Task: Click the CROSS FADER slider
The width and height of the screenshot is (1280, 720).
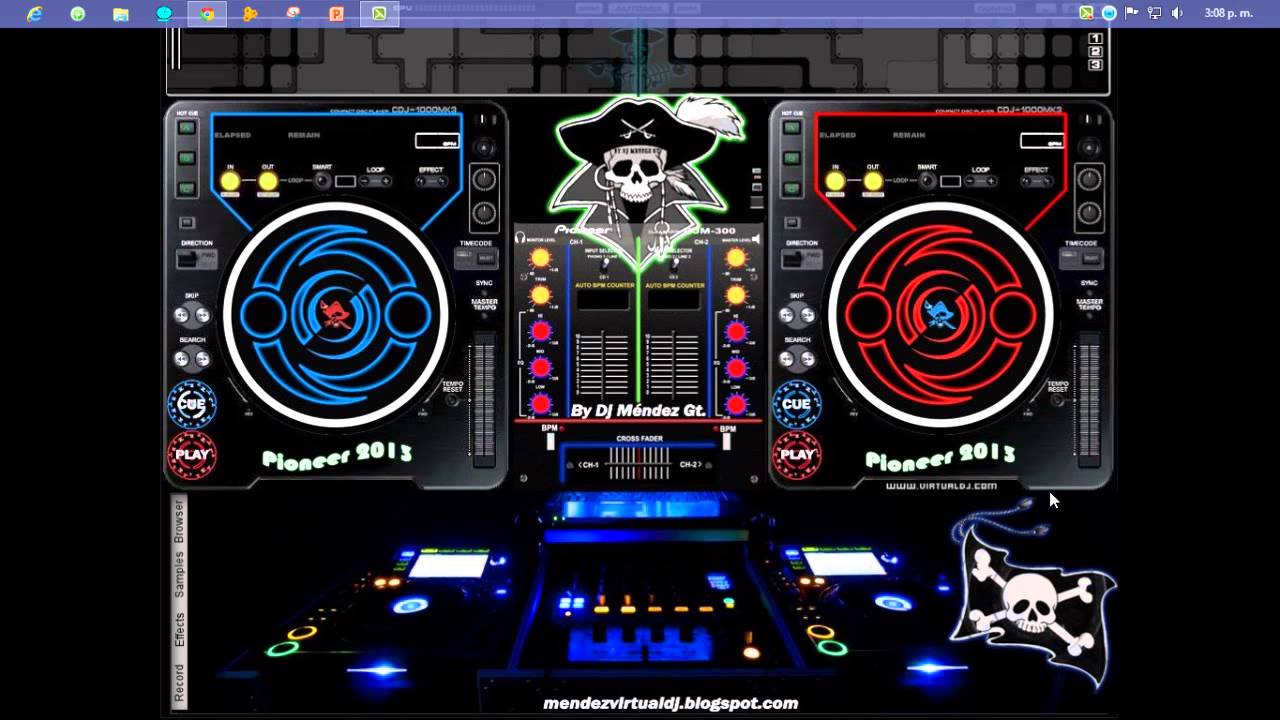Action: pos(639,463)
